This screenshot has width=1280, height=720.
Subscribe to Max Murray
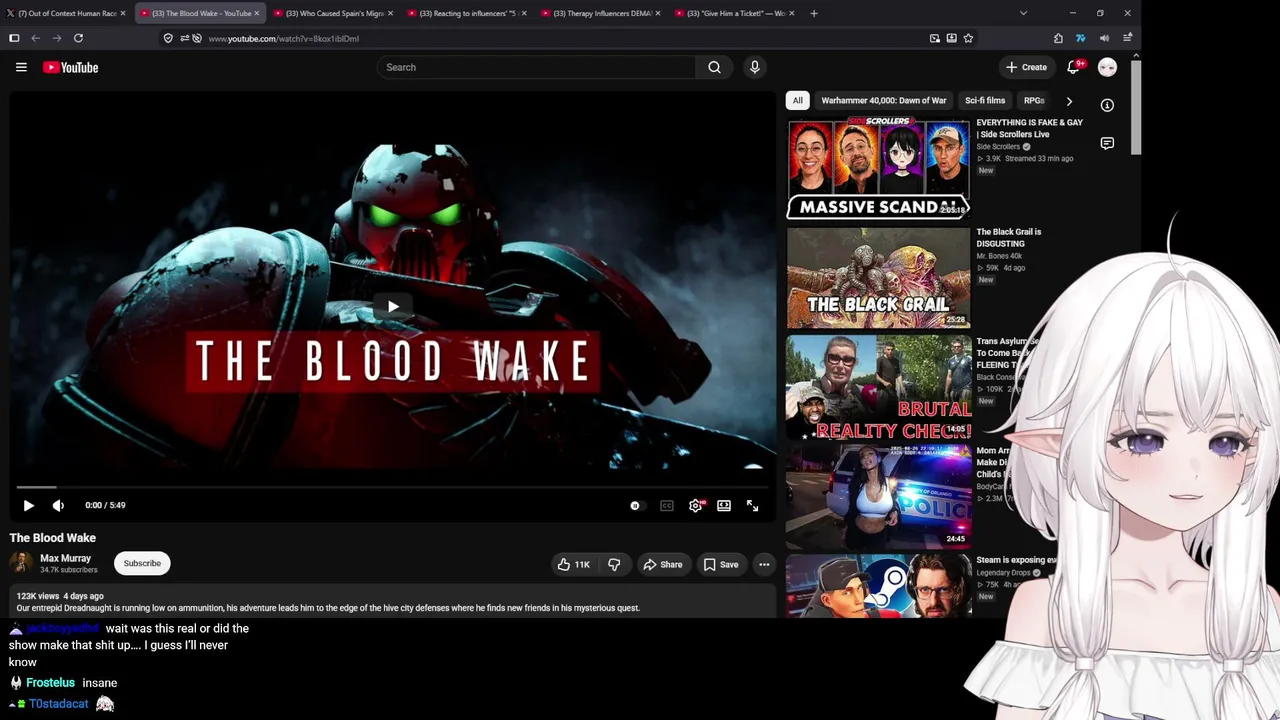click(142, 563)
